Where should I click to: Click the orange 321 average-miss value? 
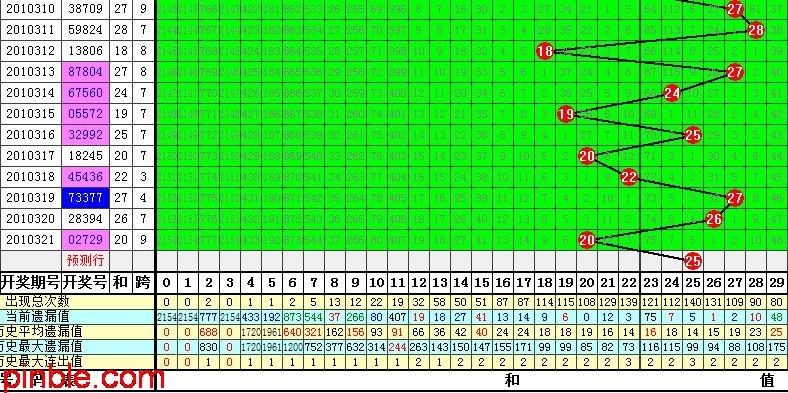coord(314,332)
